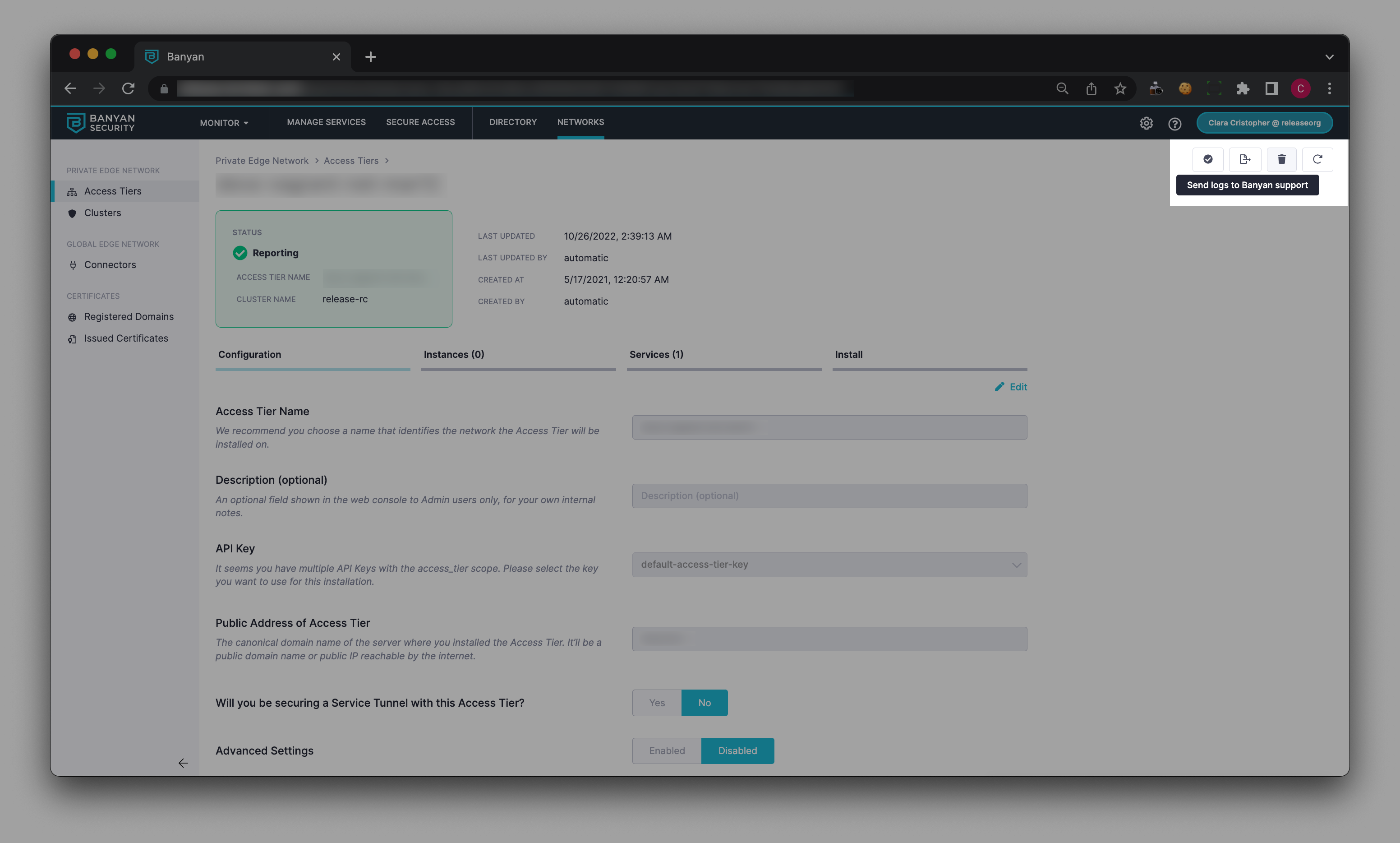Click the document export arrow icon

(x=1244, y=159)
